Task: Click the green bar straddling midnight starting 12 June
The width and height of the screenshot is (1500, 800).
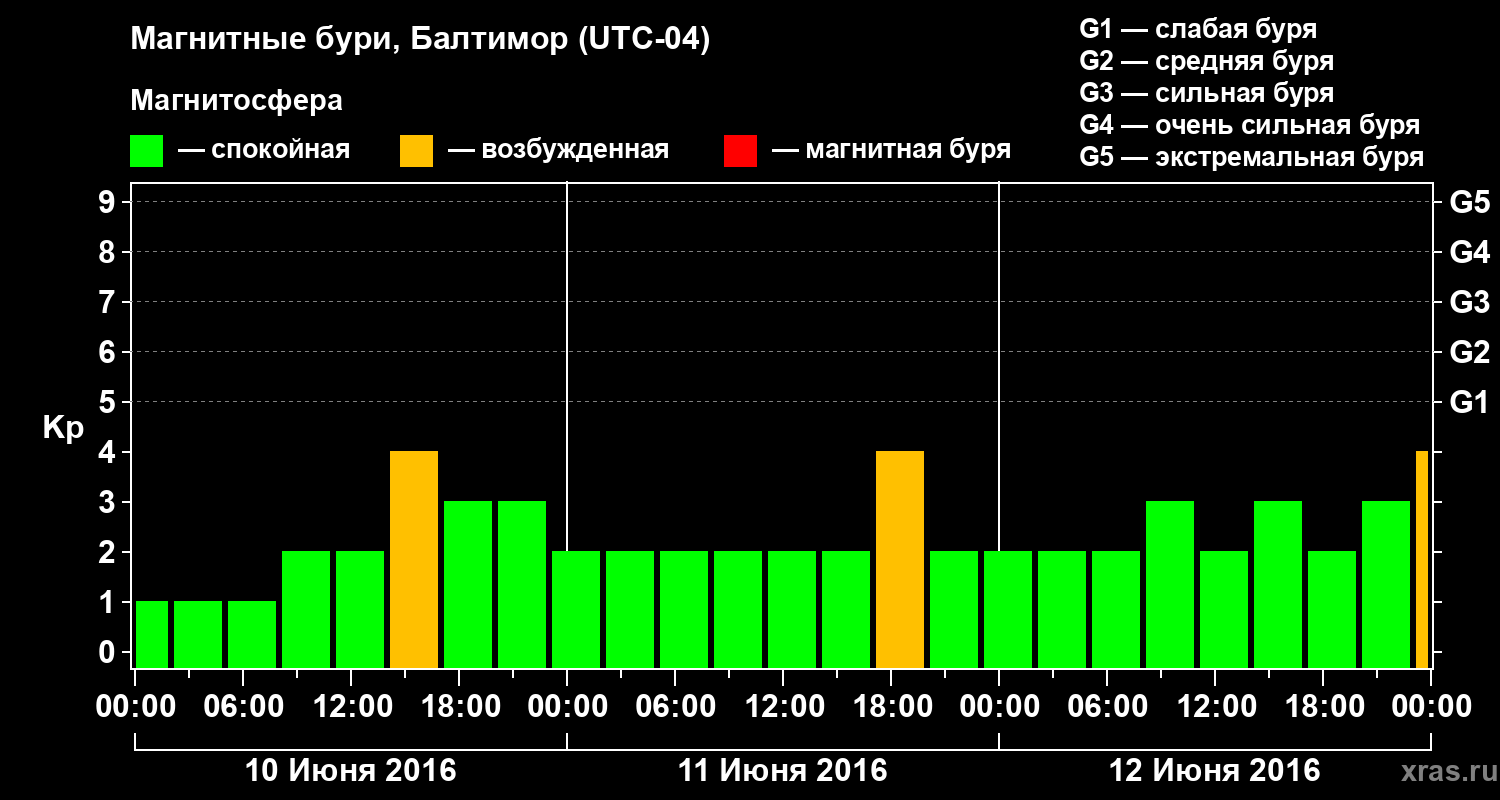Action: [x=1008, y=610]
